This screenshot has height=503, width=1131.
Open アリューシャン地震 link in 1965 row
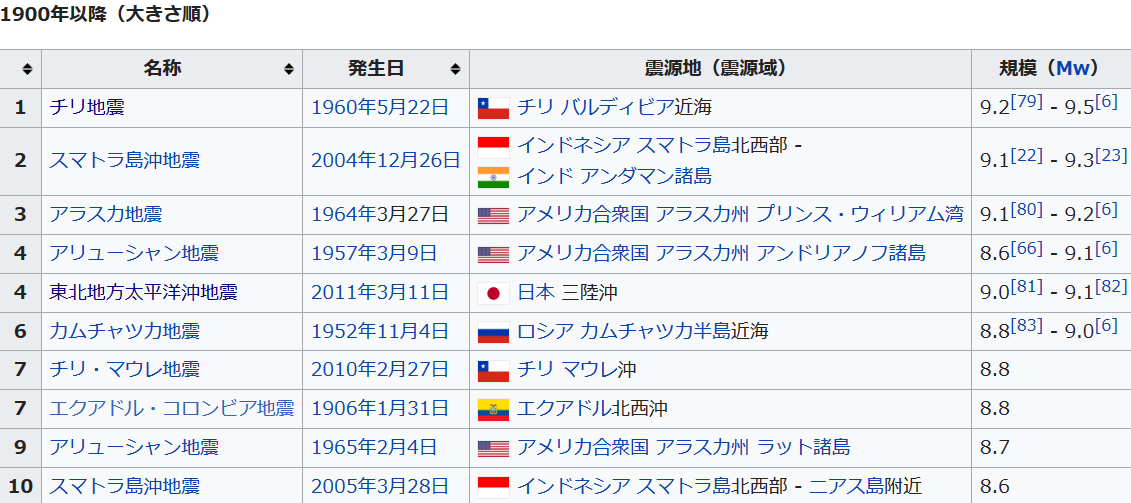coord(133,448)
